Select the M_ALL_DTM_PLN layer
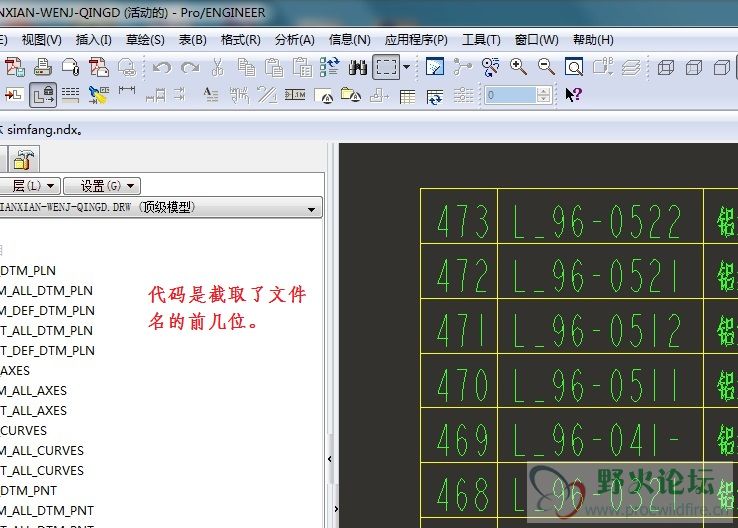Viewport: 738px width, 528px height. [x=46, y=291]
